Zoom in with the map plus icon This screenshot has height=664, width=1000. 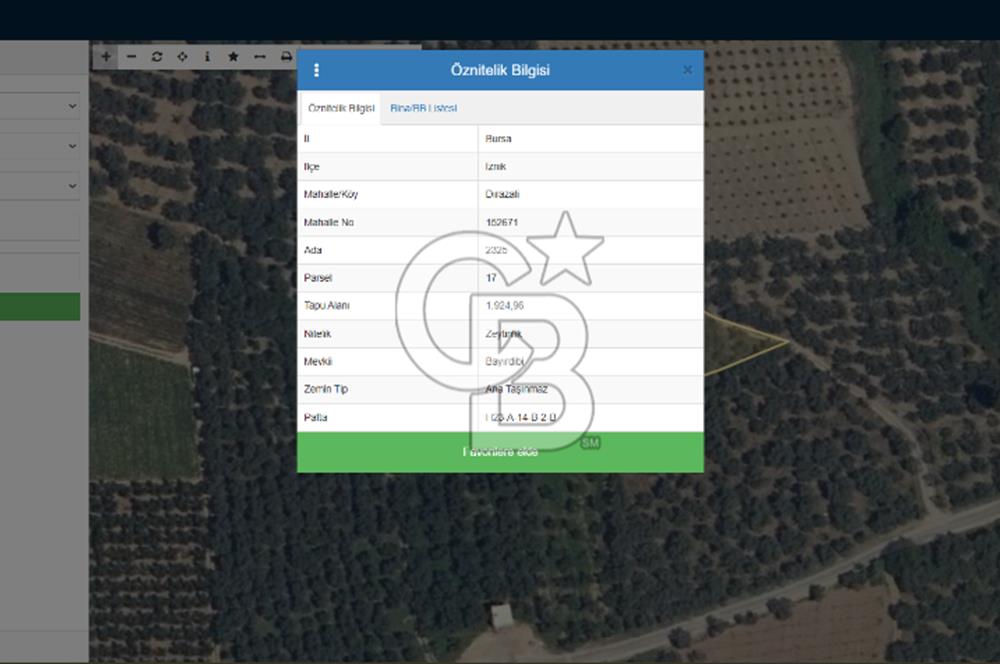tap(106, 57)
